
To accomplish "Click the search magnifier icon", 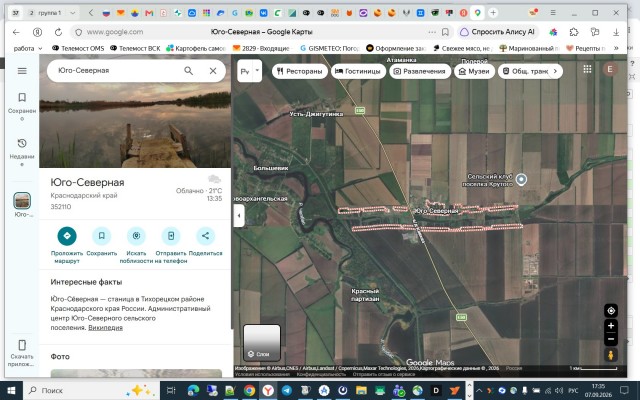I will (x=188, y=71).
